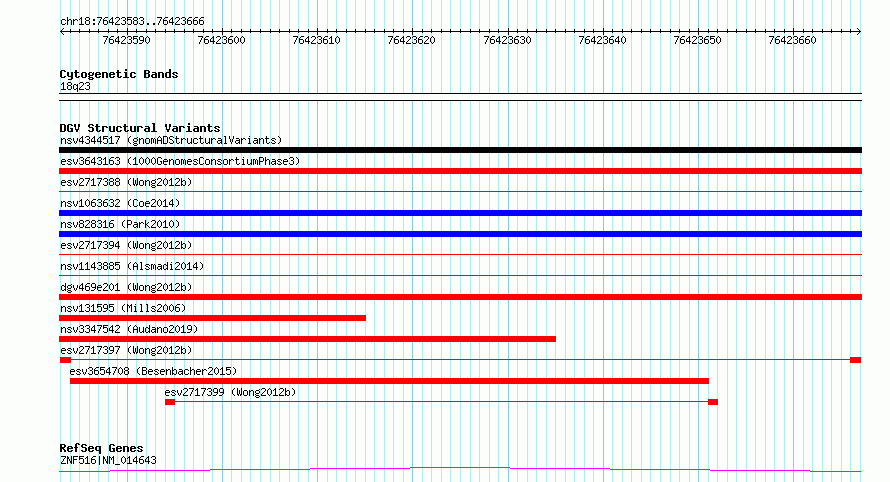Open dgv469e201 (Wong2012b) label

pyautogui.click(x=126, y=287)
